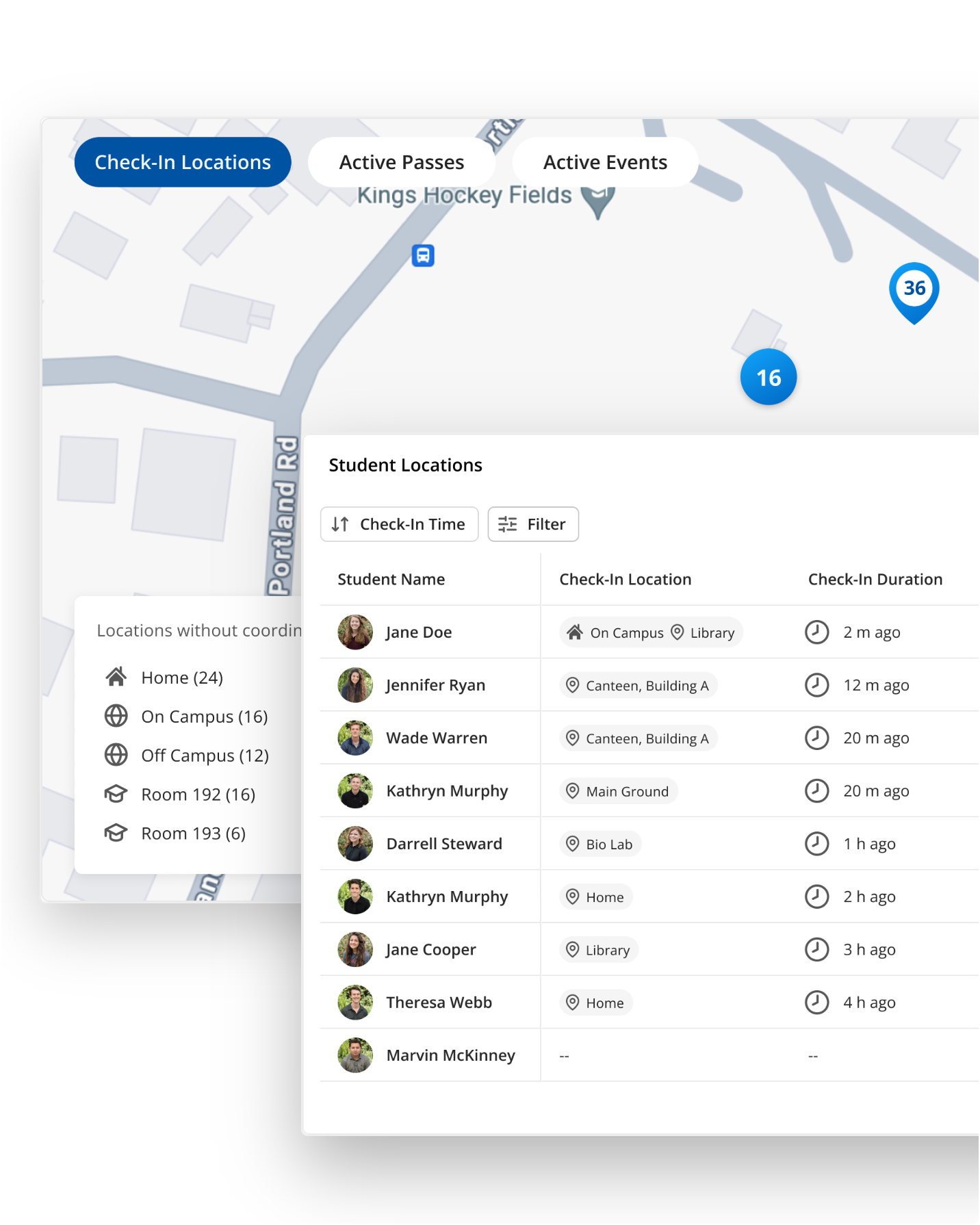Select the blue cluster marker 16

pyautogui.click(x=769, y=377)
